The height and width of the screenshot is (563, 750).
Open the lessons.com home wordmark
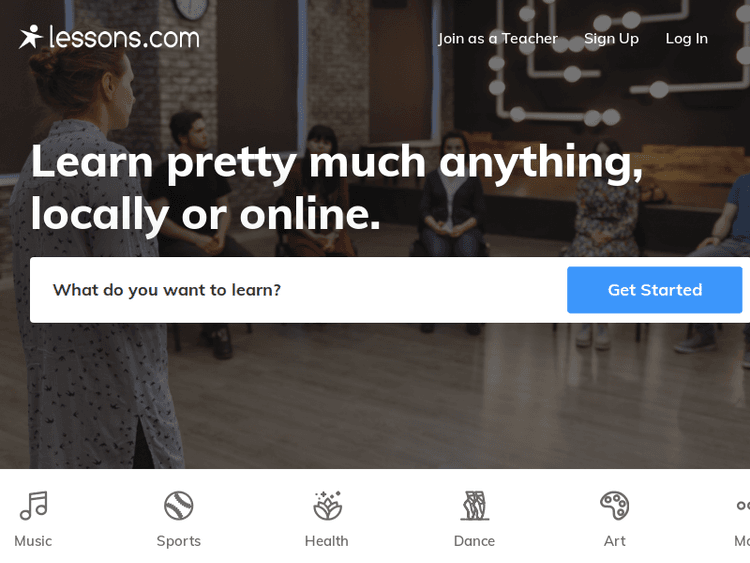tap(124, 37)
